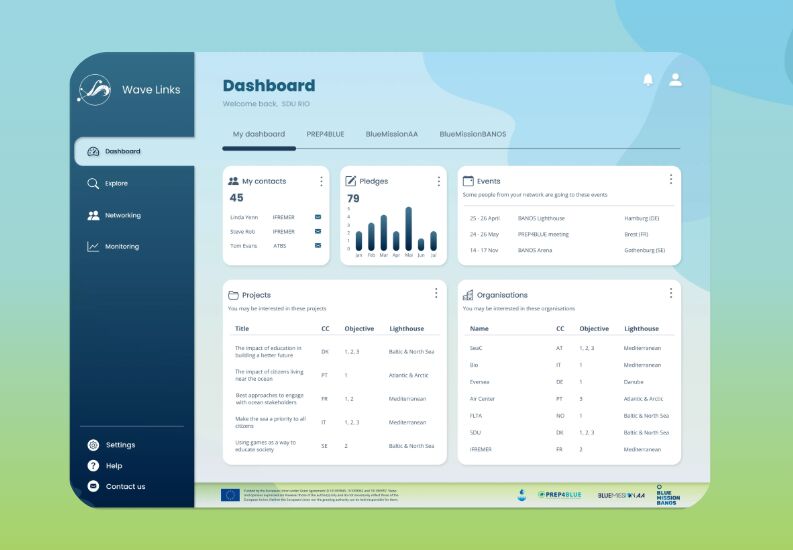Click the My contacts people icon

[233, 181]
